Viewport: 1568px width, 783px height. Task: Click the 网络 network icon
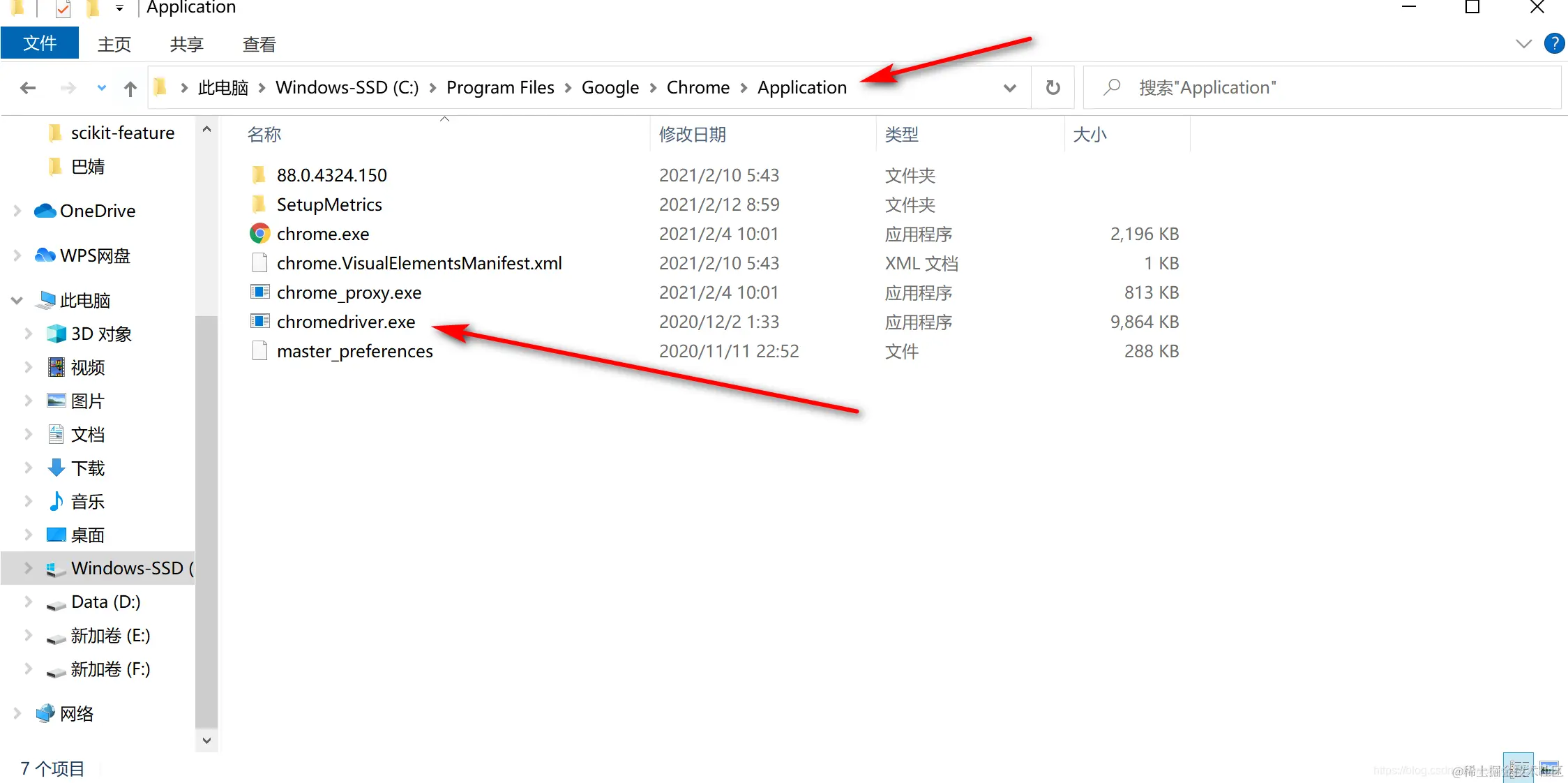46,713
